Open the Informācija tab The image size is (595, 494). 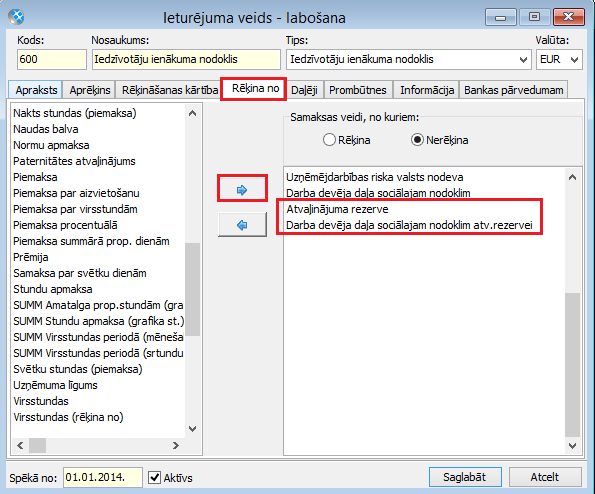point(426,90)
